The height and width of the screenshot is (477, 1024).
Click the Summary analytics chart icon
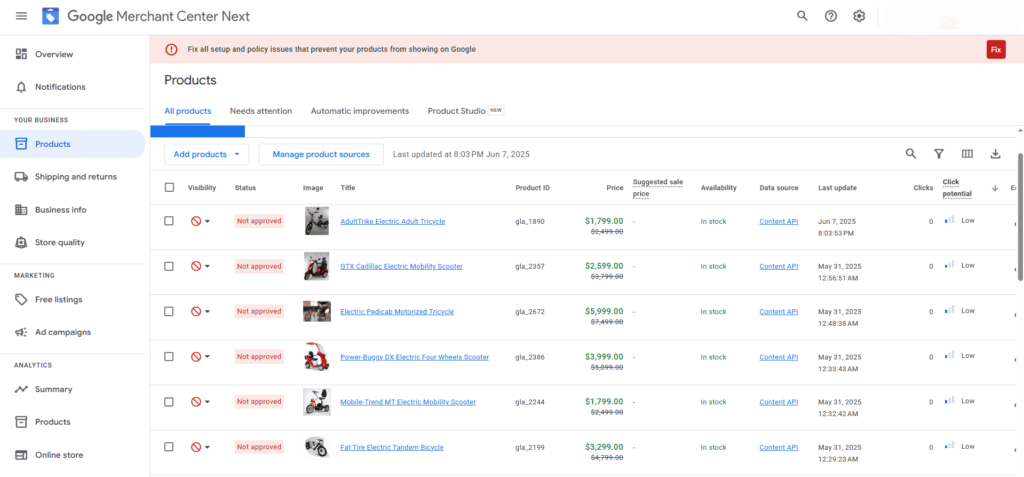pyautogui.click(x=21, y=389)
